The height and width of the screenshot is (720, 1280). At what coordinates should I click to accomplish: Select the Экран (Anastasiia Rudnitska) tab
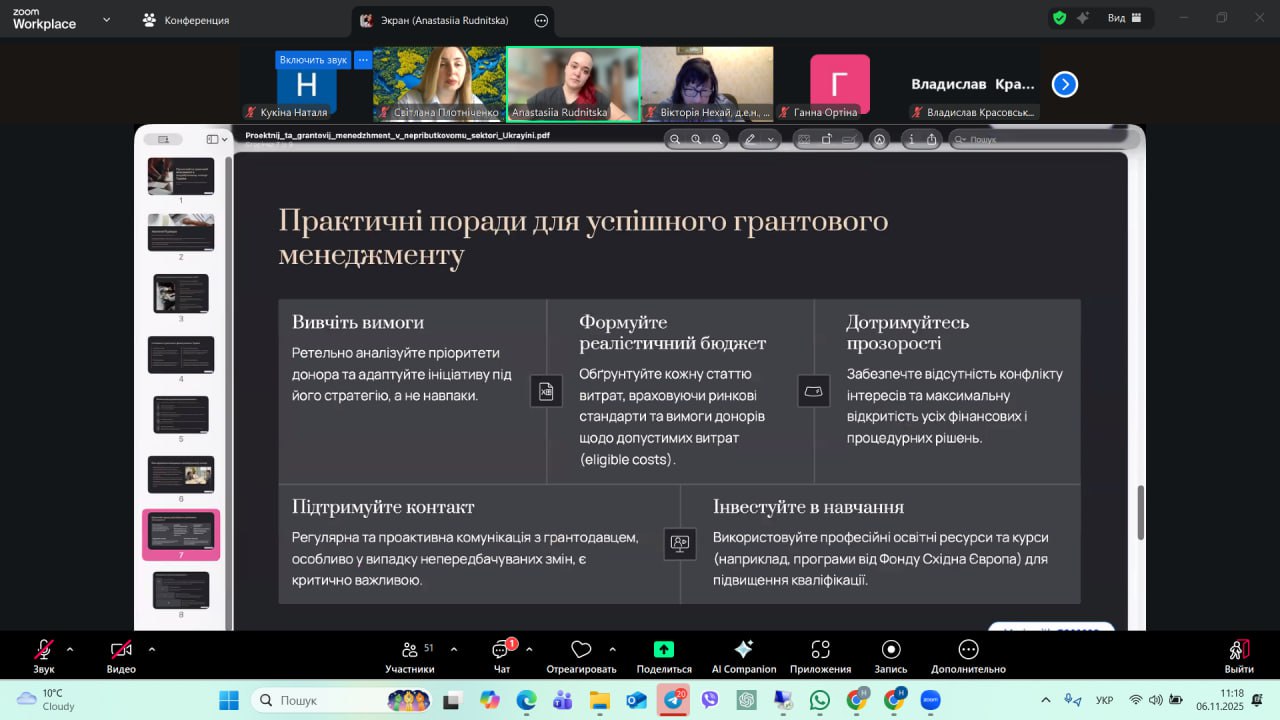pyautogui.click(x=445, y=20)
